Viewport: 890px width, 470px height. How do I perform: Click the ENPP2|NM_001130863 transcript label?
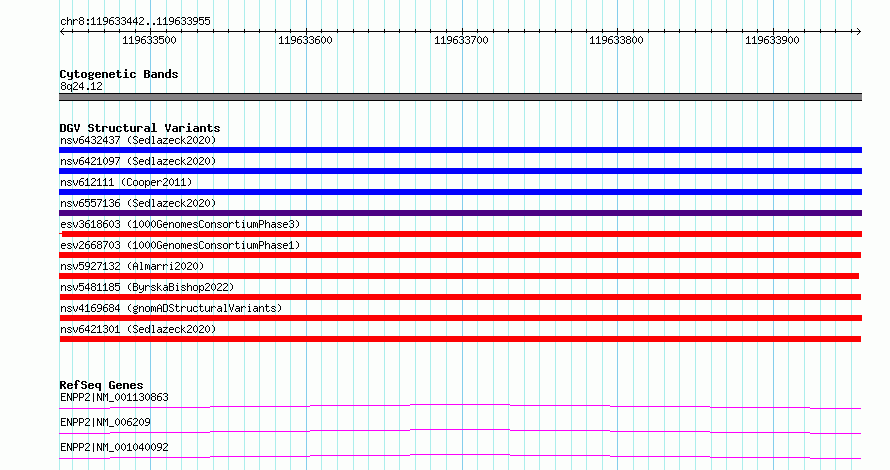click(114, 397)
